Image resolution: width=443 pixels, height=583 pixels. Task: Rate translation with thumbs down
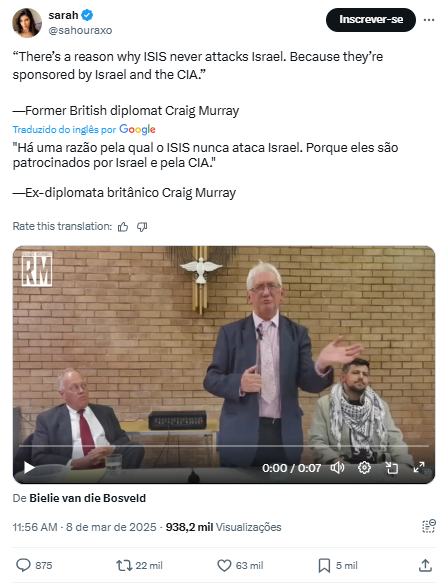tap(142, 226)
